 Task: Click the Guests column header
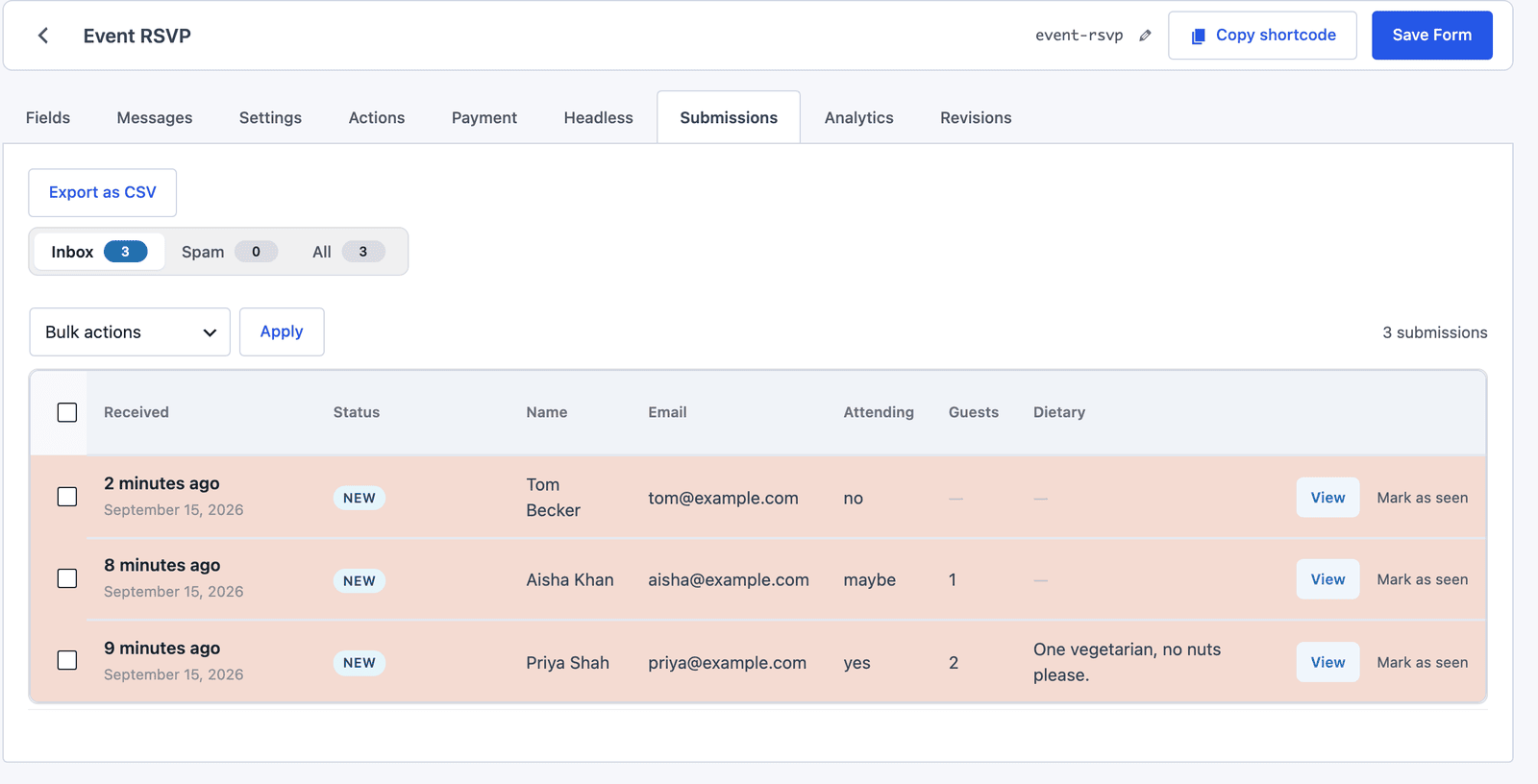pos(974,412)
